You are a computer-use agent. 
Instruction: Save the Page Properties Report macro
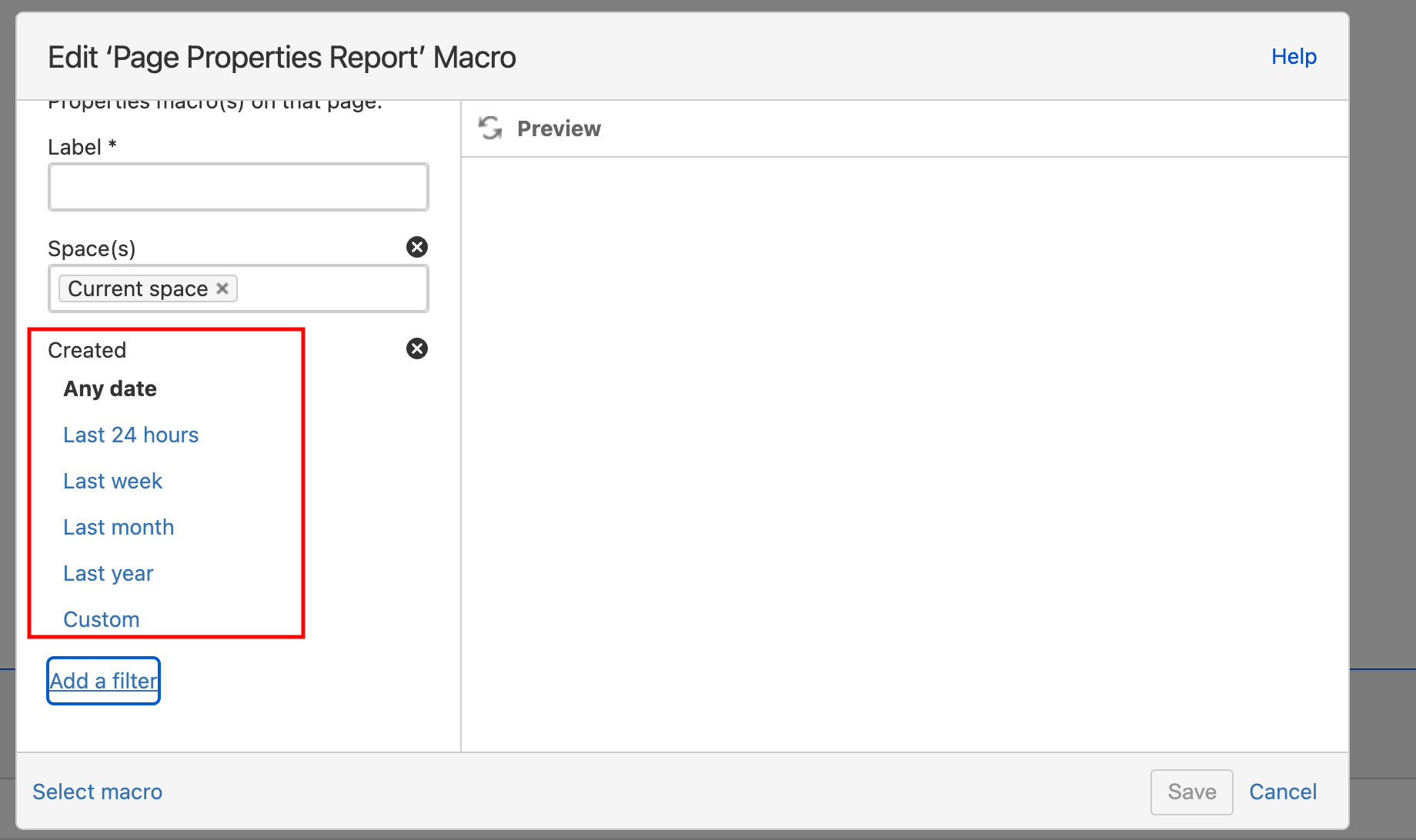point(1191,792)
